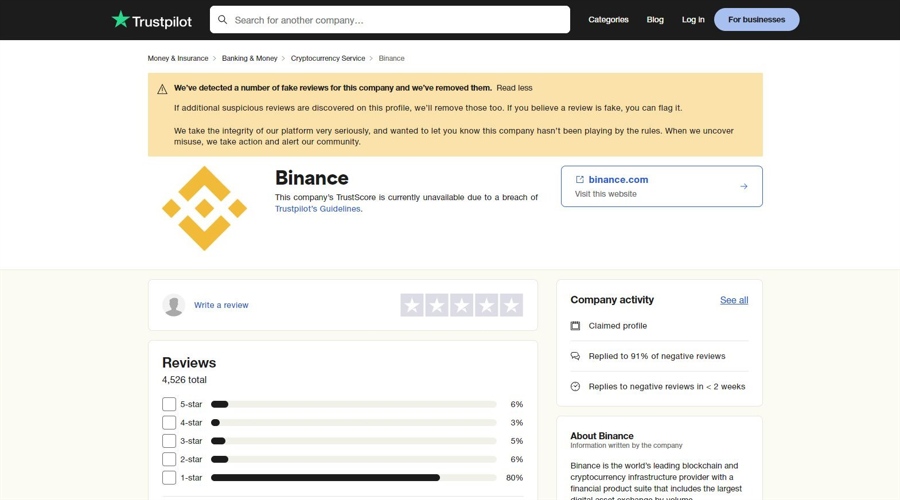Check the 1-star filter checkbox
The height and width of the screenshot is (500, 900).
tap(169, 478)
